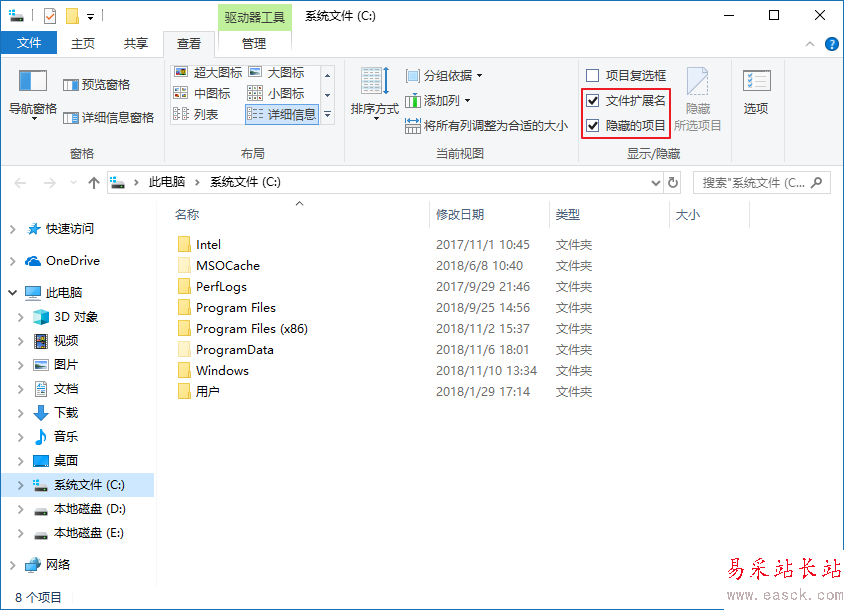Switch to the 管理 ribbon tab
The width and height of the screenshot is (844, 610).
pos(254,44)
